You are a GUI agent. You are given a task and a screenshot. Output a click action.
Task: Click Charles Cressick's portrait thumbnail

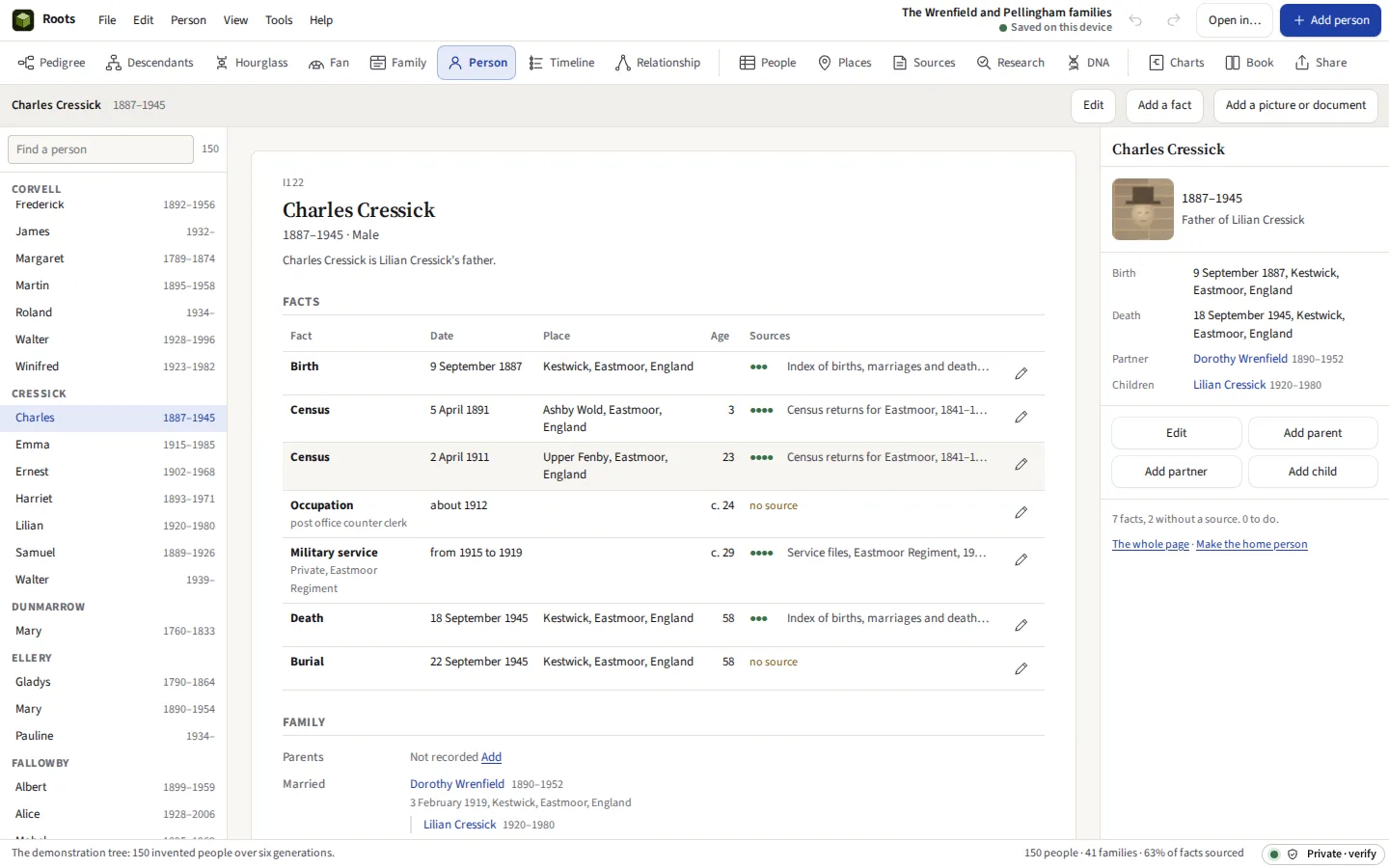pos(1143,209)
